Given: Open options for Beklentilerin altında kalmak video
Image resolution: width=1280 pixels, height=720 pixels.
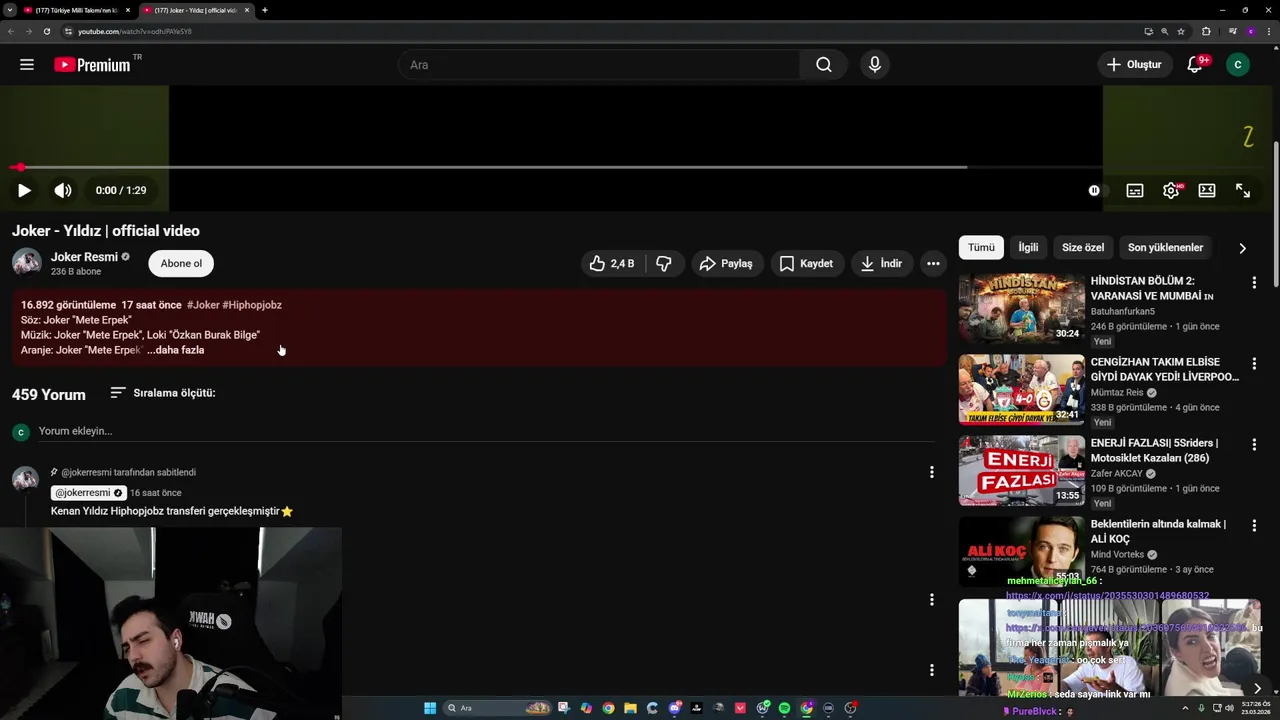Looking at the screenshot, I should click(1254, 526).
